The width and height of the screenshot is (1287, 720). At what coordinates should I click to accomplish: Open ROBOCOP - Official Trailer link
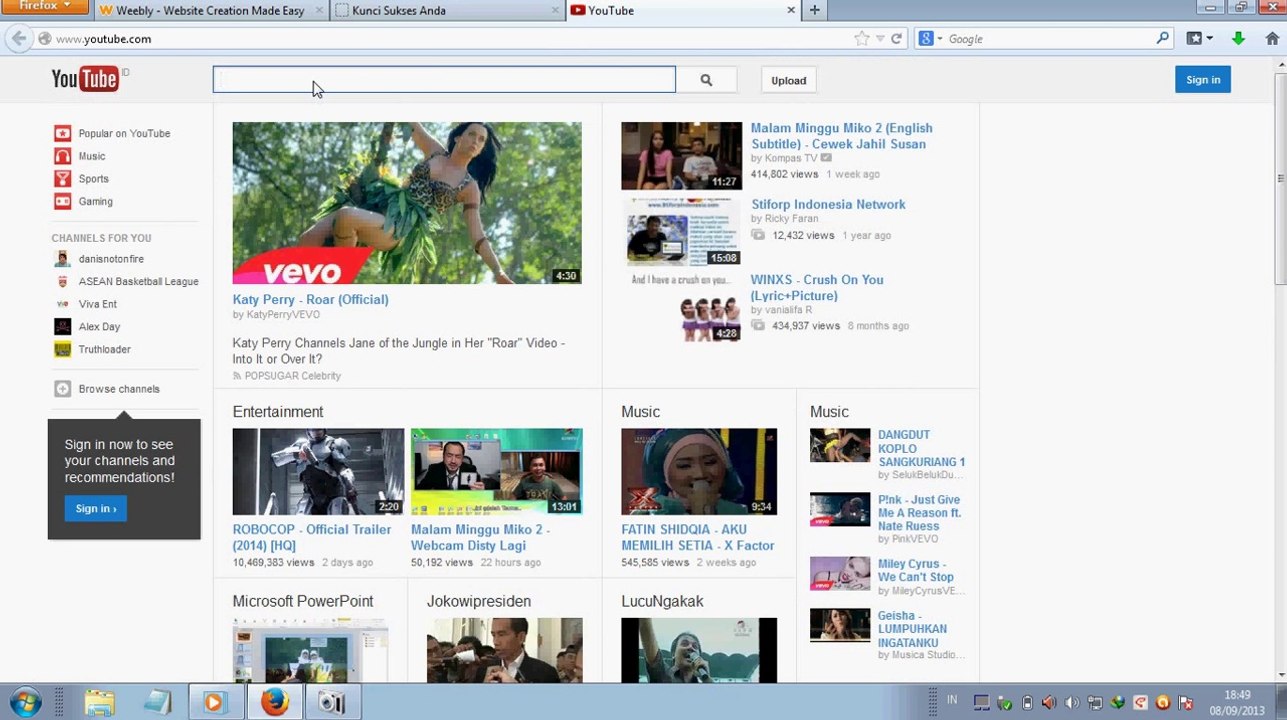pos(312,537)
